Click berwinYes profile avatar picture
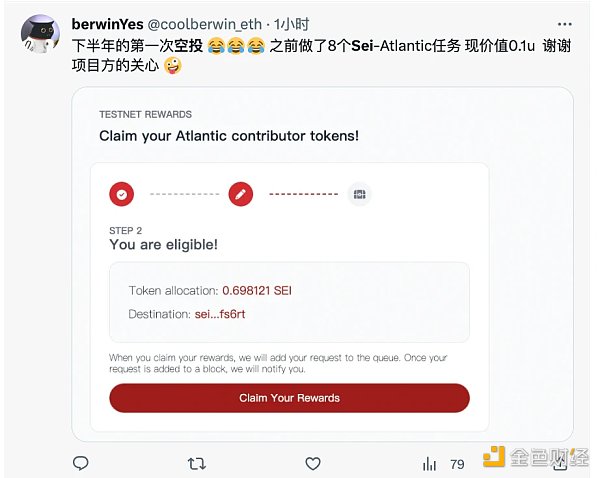600x478 pixels. pos(40,34)
